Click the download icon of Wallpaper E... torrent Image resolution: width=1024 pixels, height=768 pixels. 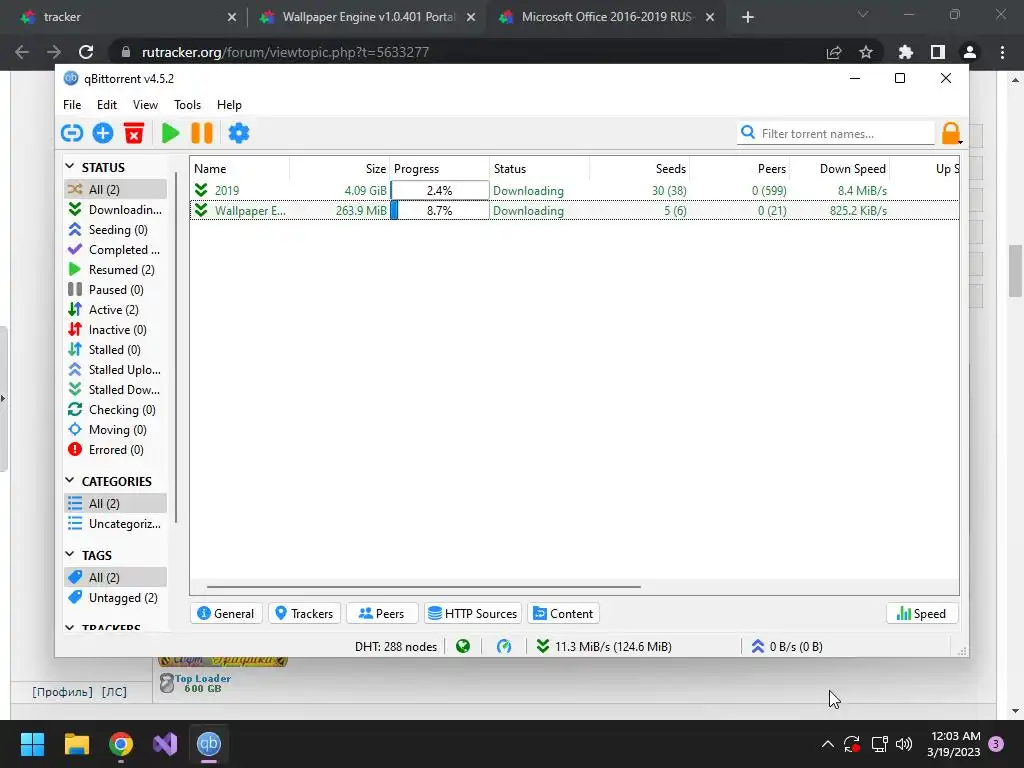pos(201,210)
